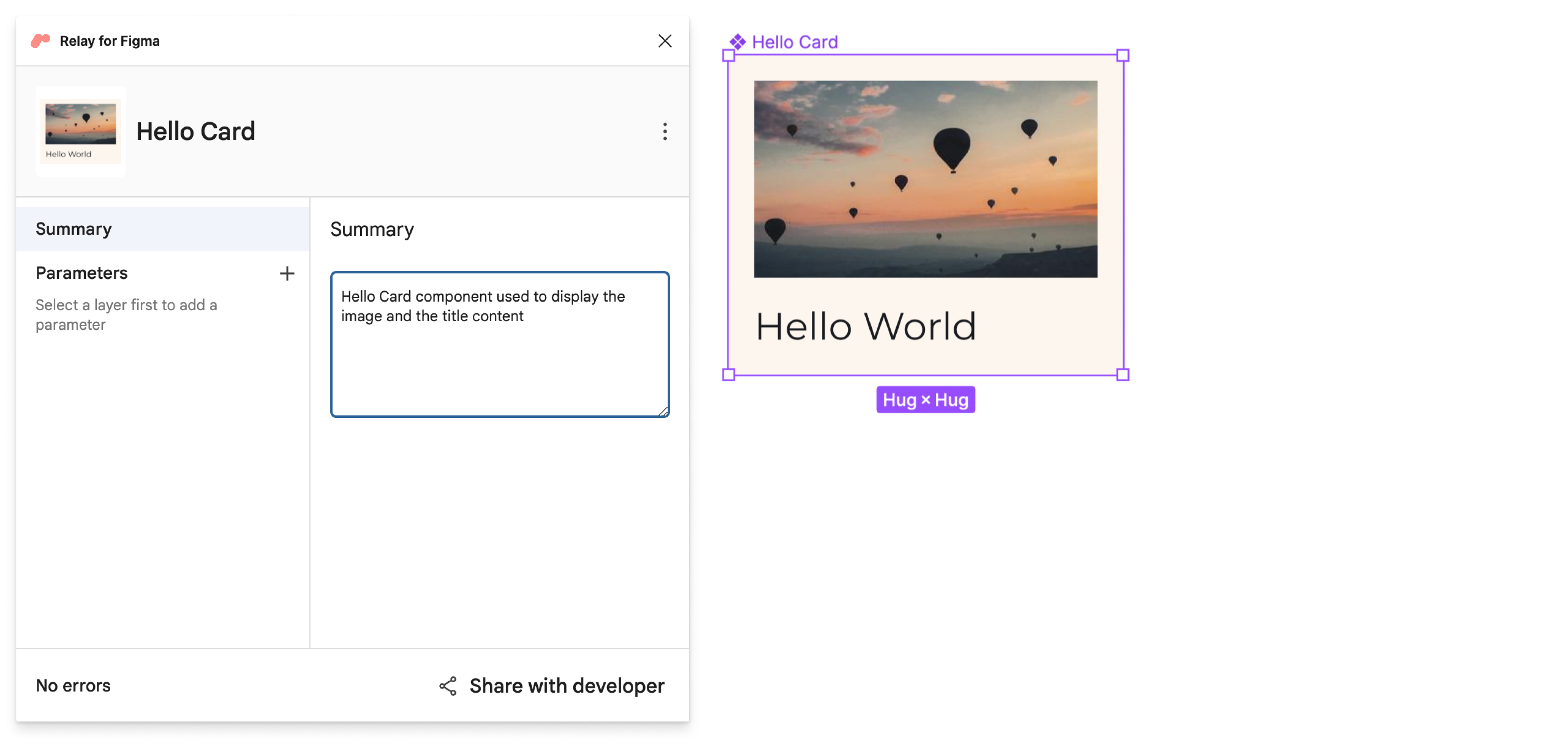This screenshot has width=1568, height=746.
Task: Click the top-left selection handle of Hello Card
Action: (728, 56)
